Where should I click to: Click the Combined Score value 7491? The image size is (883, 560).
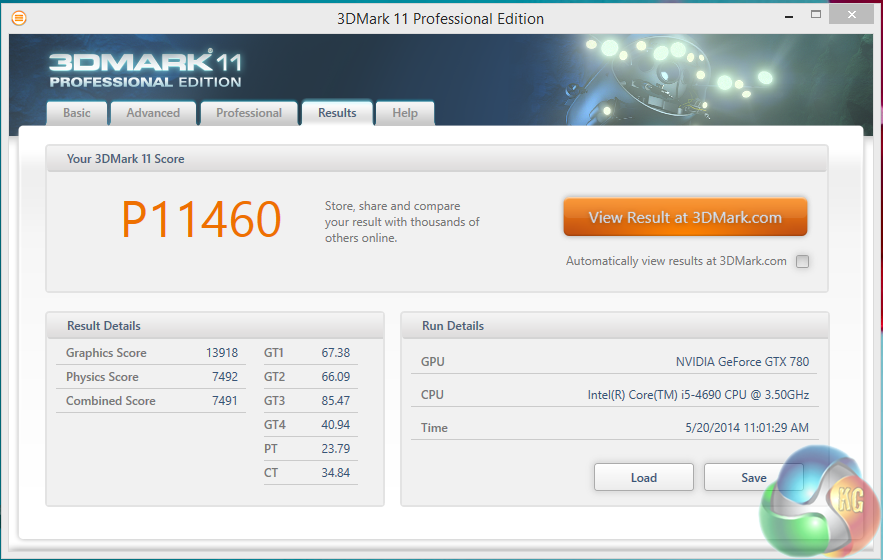225,401
